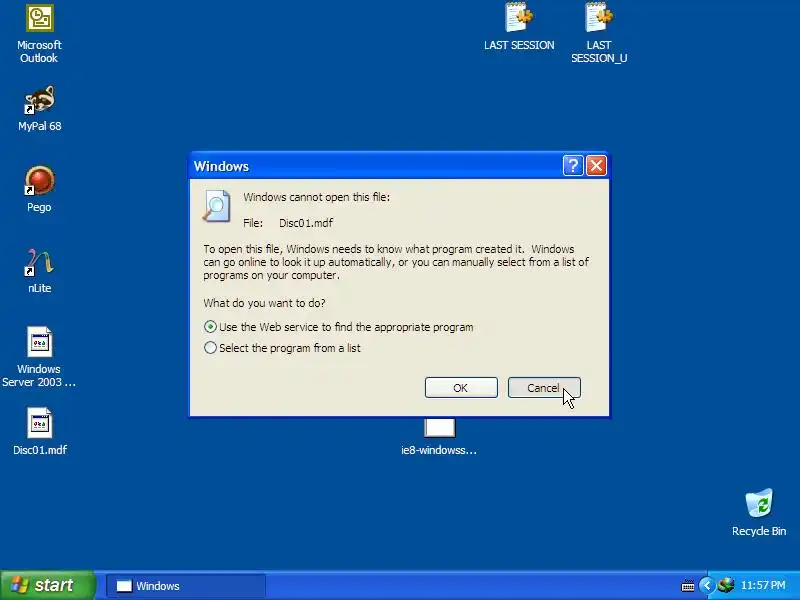Choose Select the program from a list

(282, 348)
